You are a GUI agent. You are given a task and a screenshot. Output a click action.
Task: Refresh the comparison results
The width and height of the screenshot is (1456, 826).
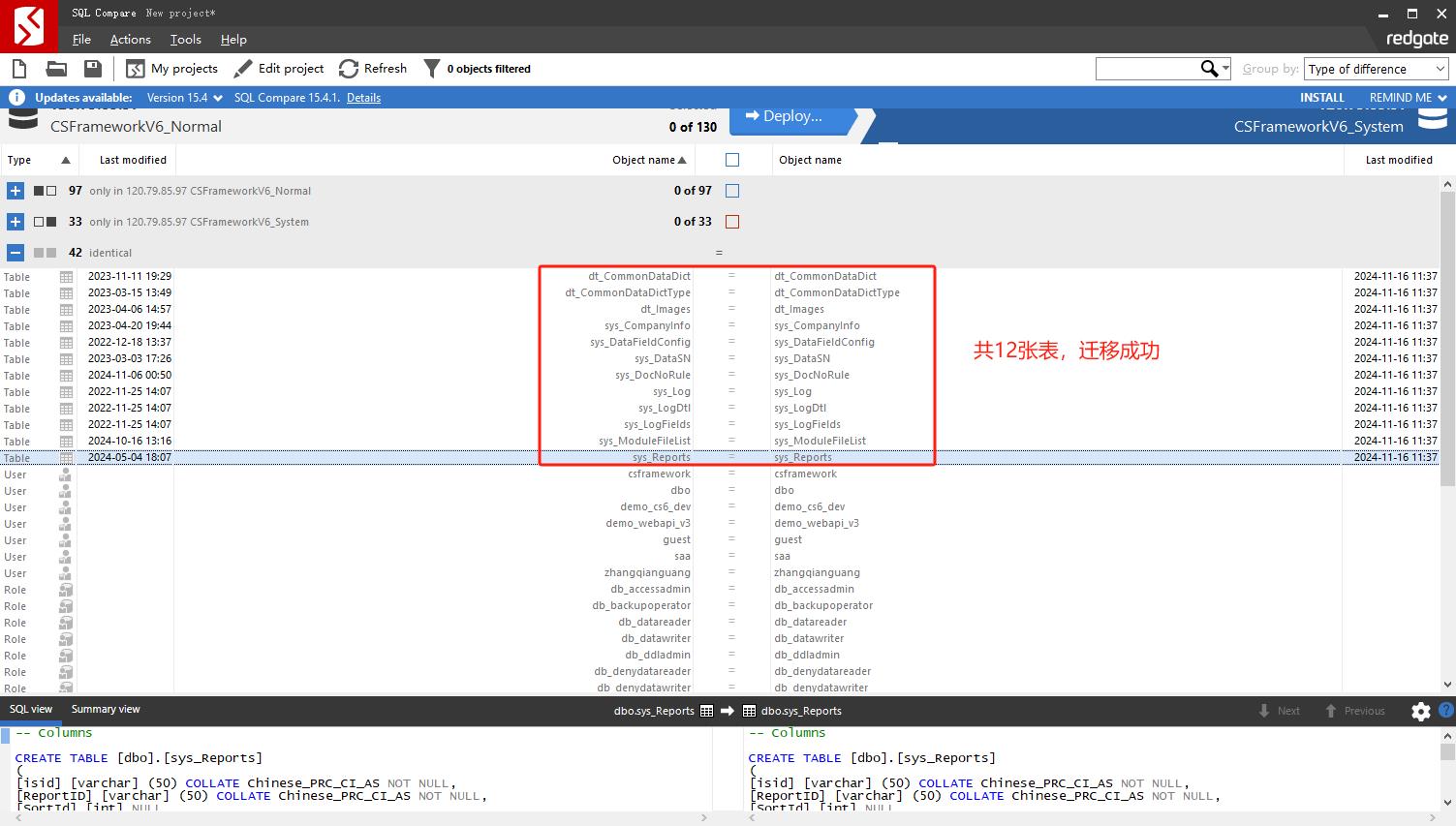click(373, 69)
